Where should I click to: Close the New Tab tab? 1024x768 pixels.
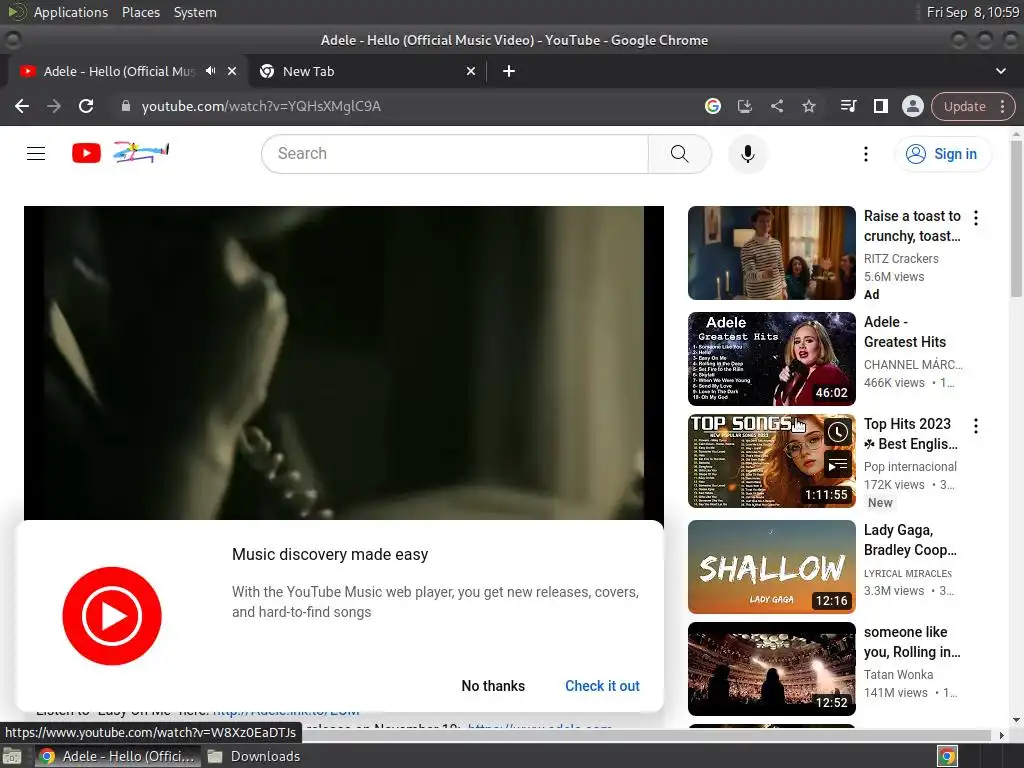pos(471,71)
